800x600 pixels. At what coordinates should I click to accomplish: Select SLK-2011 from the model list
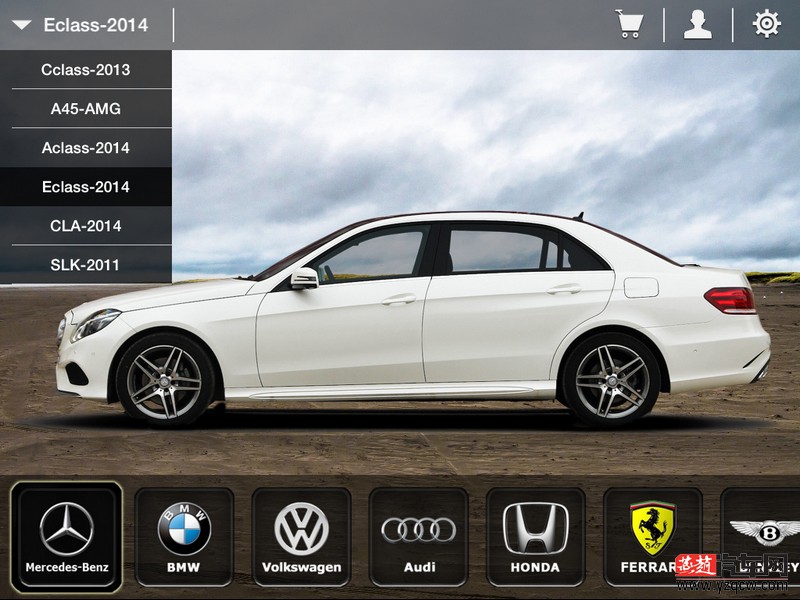click(86, 265)
